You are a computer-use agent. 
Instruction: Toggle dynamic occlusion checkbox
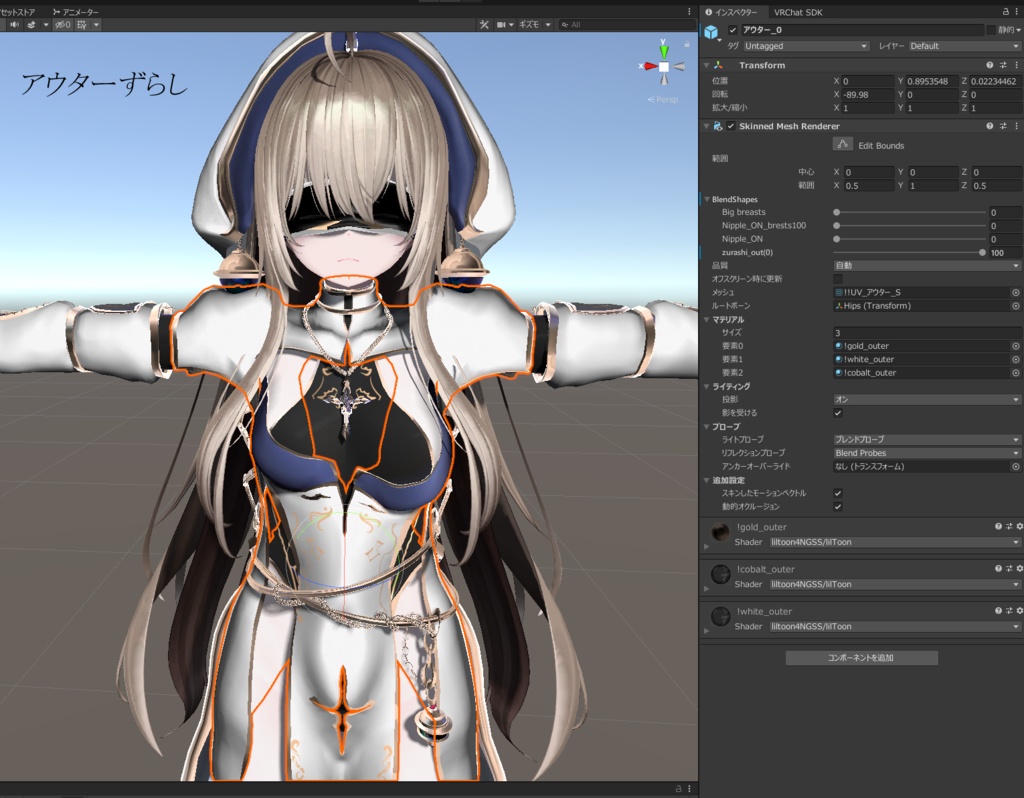tap(838, 507)
